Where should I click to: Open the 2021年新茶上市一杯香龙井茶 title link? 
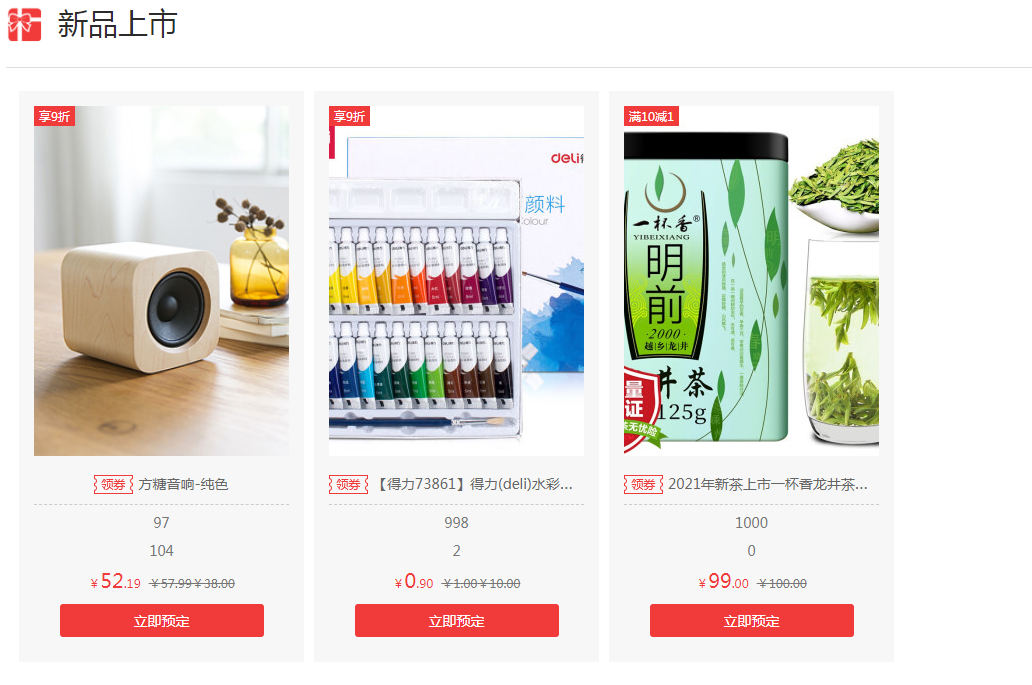coord(767,484)
